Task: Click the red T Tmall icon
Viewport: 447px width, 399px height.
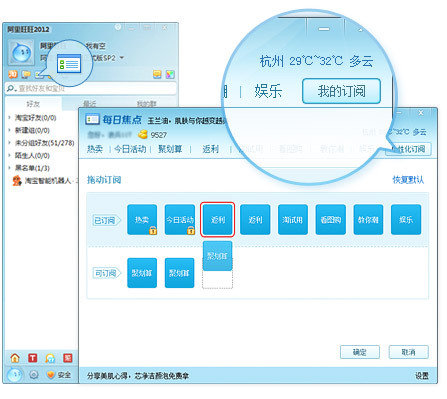Action: pos(32,358)
